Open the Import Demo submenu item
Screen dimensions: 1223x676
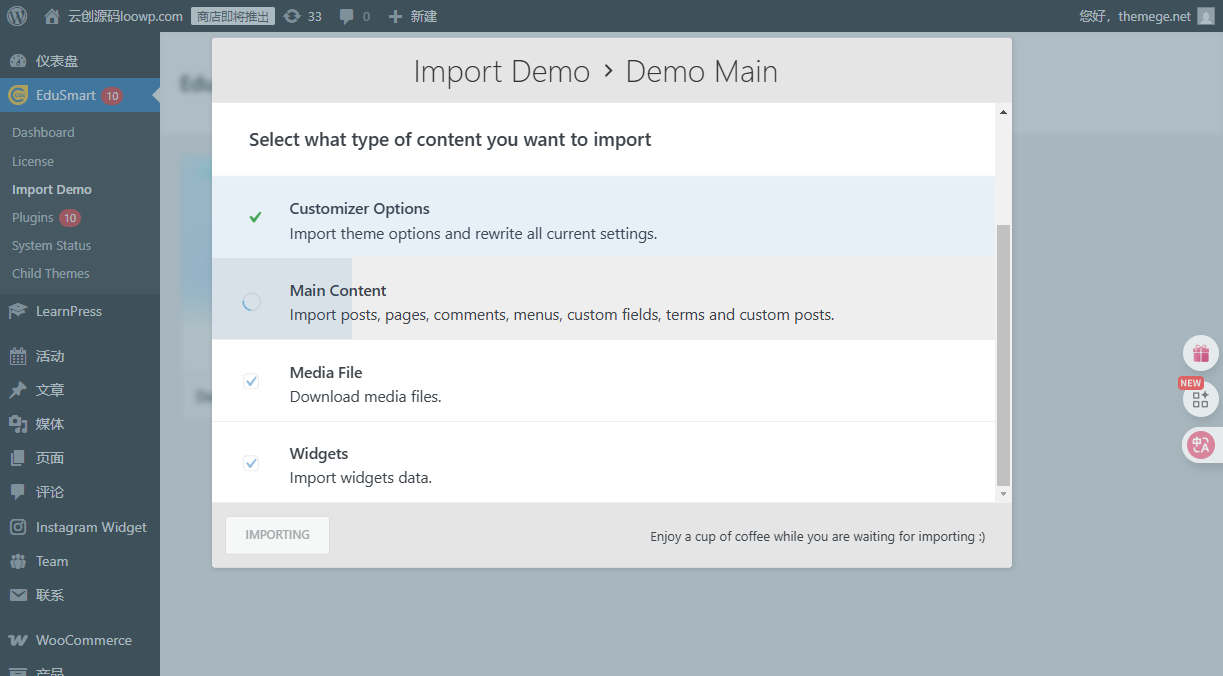[x=52, y=189]
